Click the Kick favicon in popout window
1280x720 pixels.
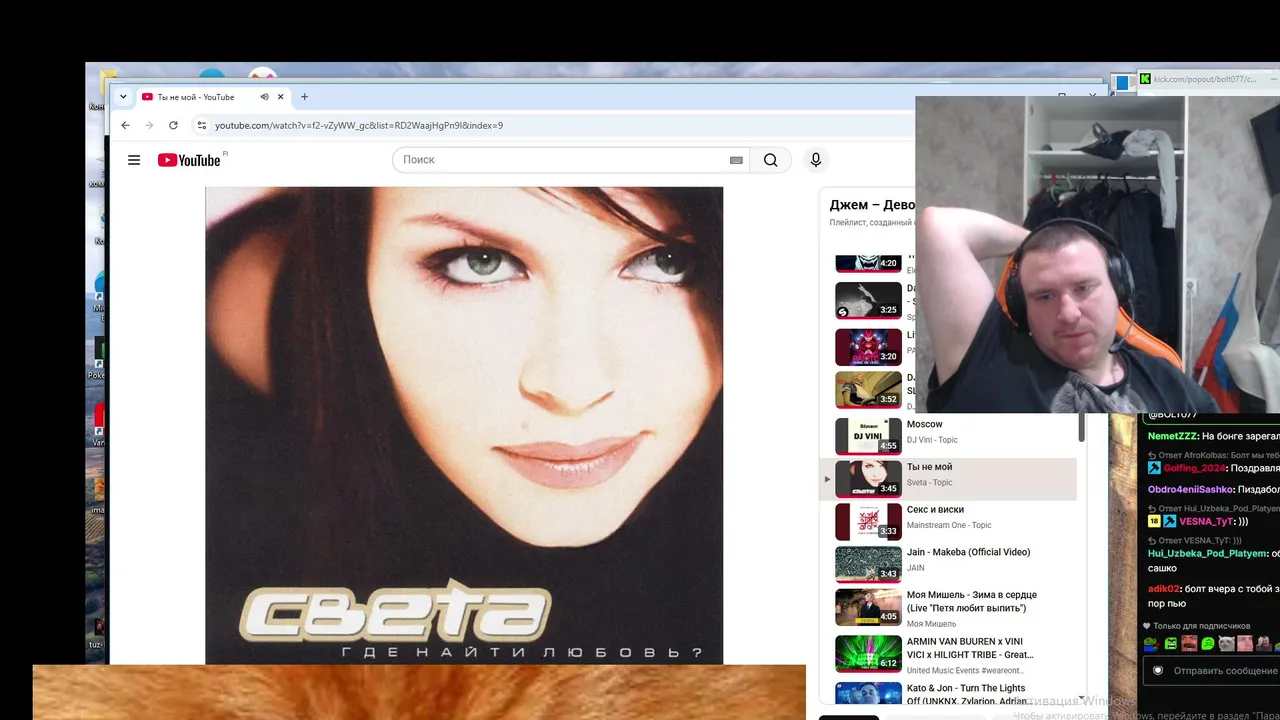pos(1145,79)
